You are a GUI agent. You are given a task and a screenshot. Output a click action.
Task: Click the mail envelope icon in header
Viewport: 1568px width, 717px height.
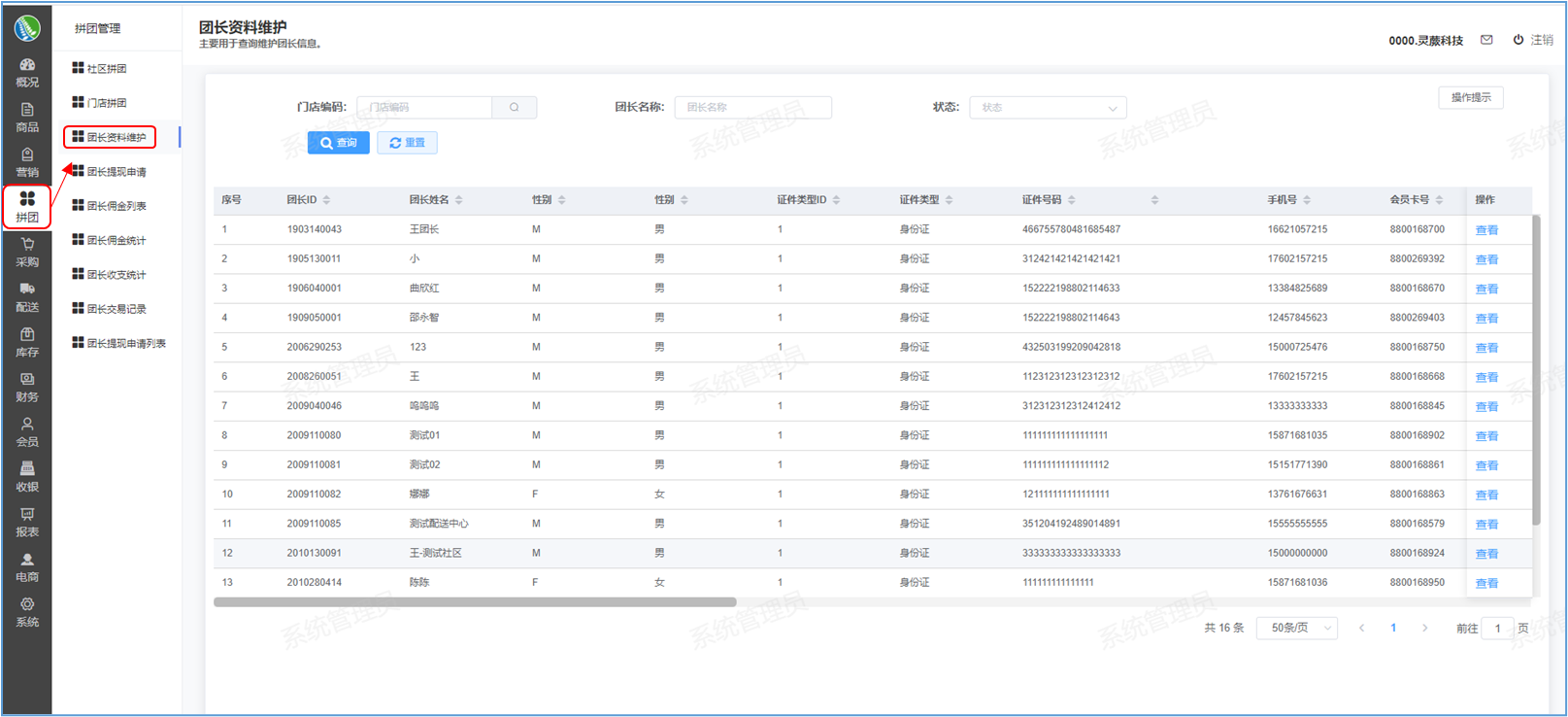(x=1486, y=40)
